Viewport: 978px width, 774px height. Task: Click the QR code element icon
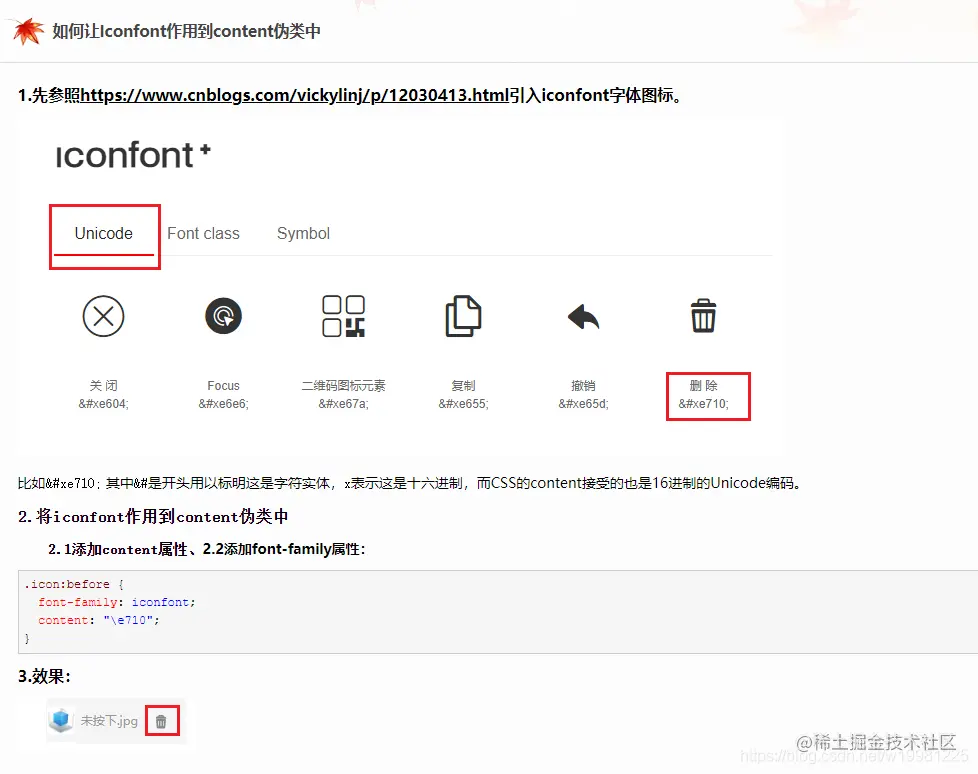(344, 316)
